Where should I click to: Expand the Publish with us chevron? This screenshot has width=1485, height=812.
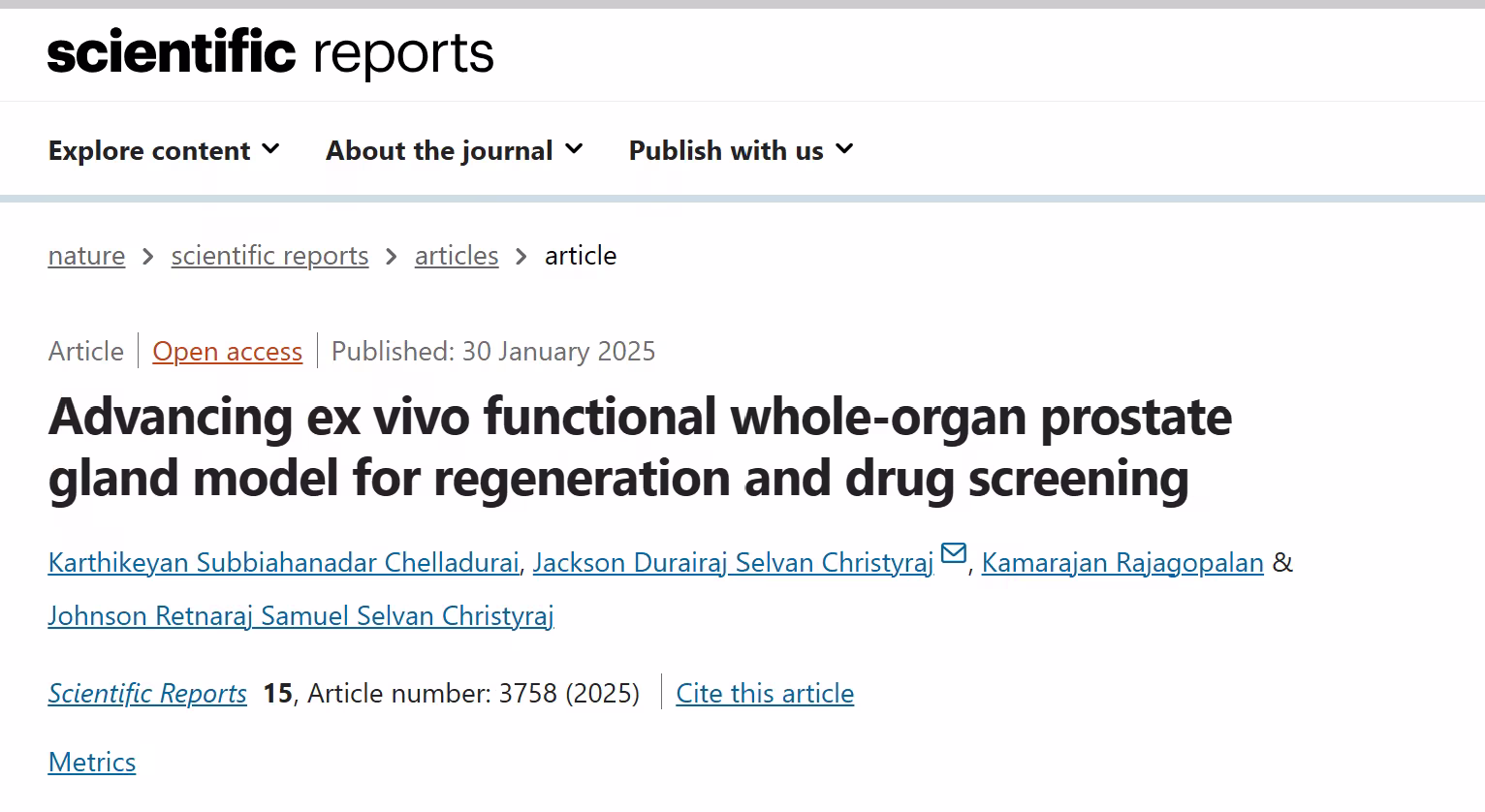point(844,149)
